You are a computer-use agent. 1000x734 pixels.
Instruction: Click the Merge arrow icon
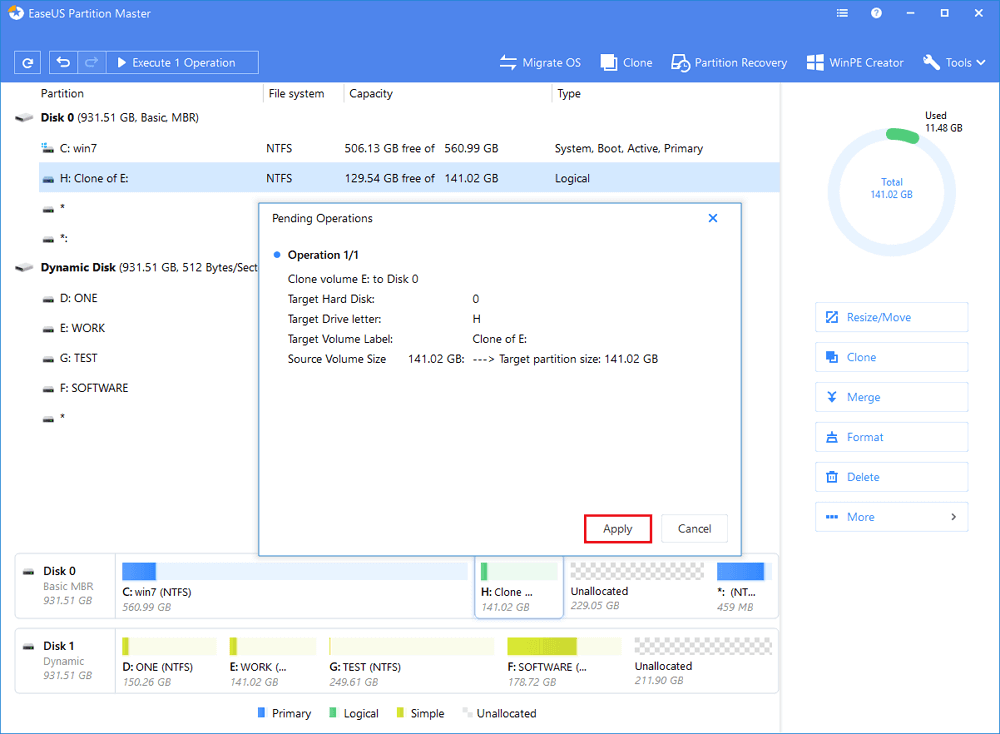coord(832,397)
